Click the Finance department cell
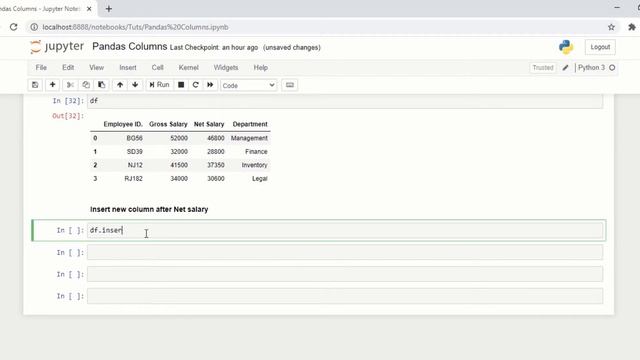Image resolution: width=640 pixels, height=360 pixels. click(x=256, y=151)
